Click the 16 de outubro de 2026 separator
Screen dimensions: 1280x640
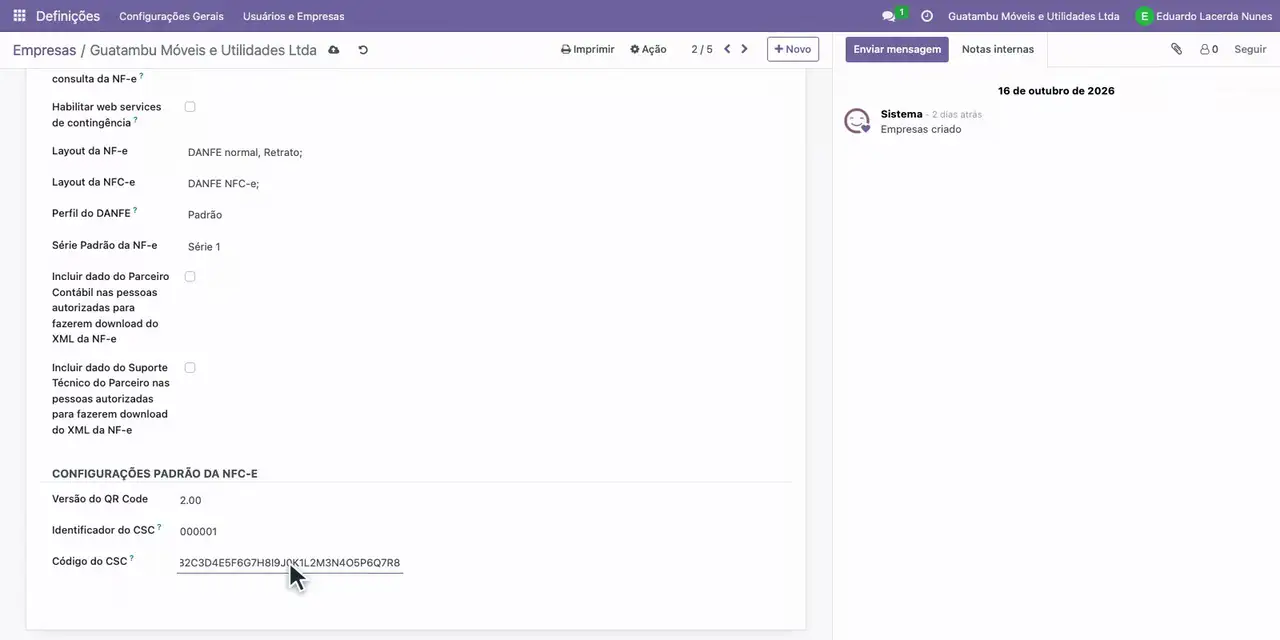pyautogui.click(x=1056, y=91)
